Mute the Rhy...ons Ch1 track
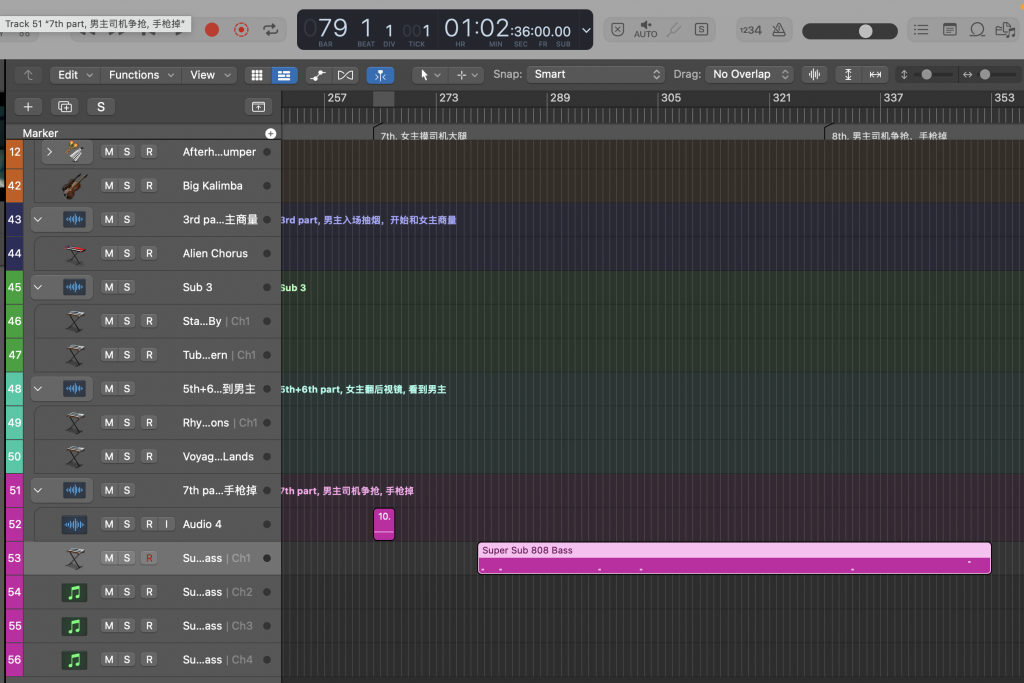Viewport: 1024px width, 683px height. [108, 422]
